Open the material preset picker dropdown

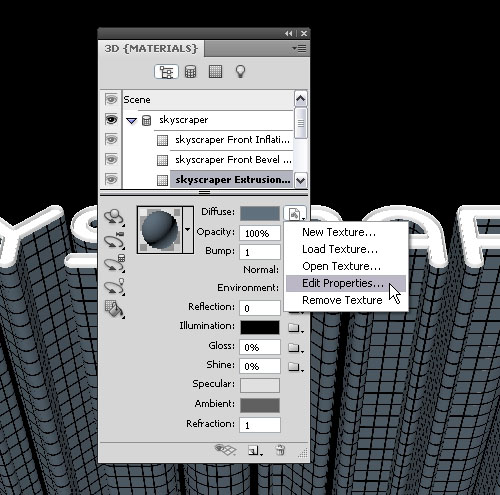pyautogui.click(x=188, y=230)
